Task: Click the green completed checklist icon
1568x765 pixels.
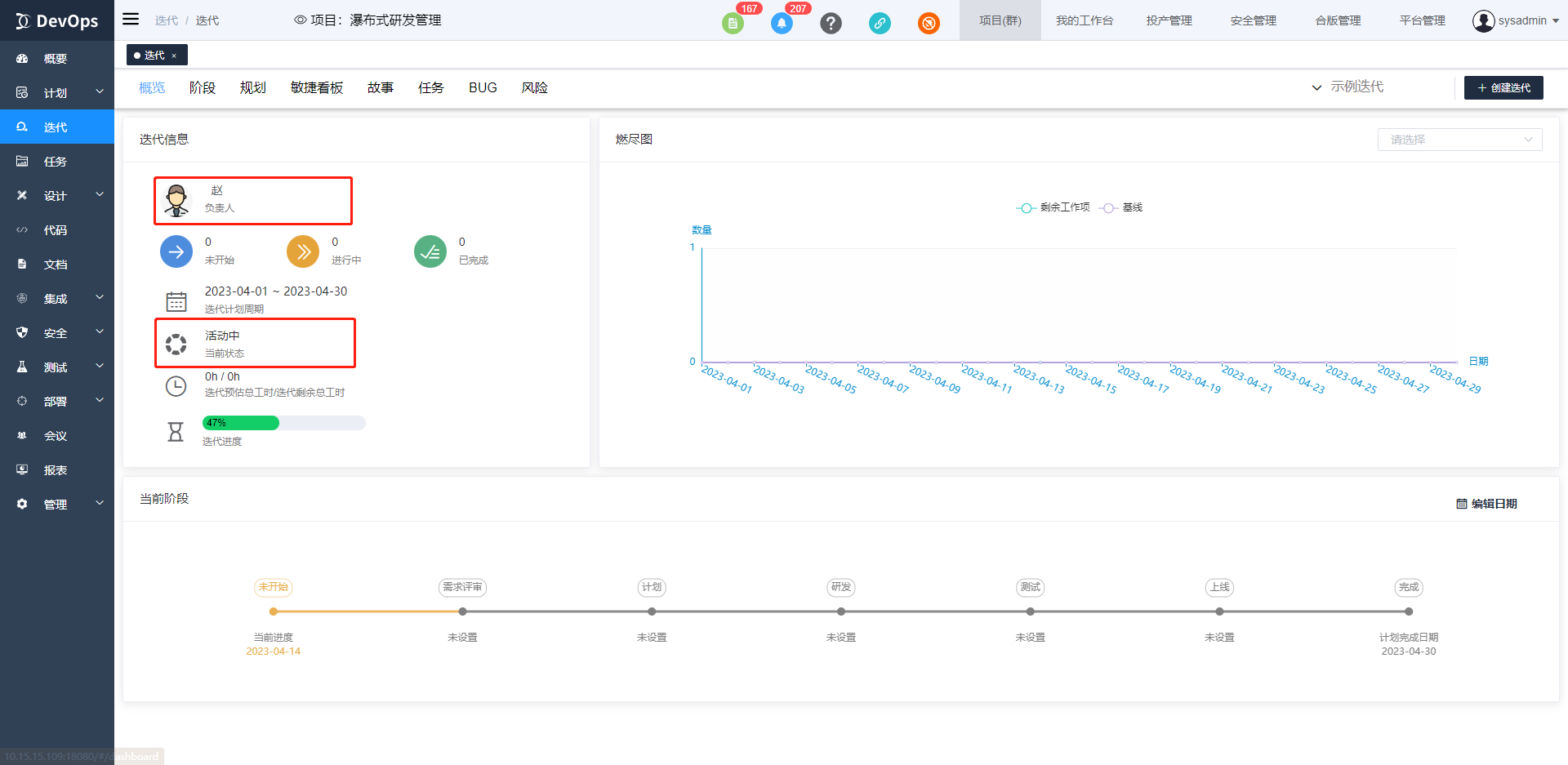Action: 430,251
